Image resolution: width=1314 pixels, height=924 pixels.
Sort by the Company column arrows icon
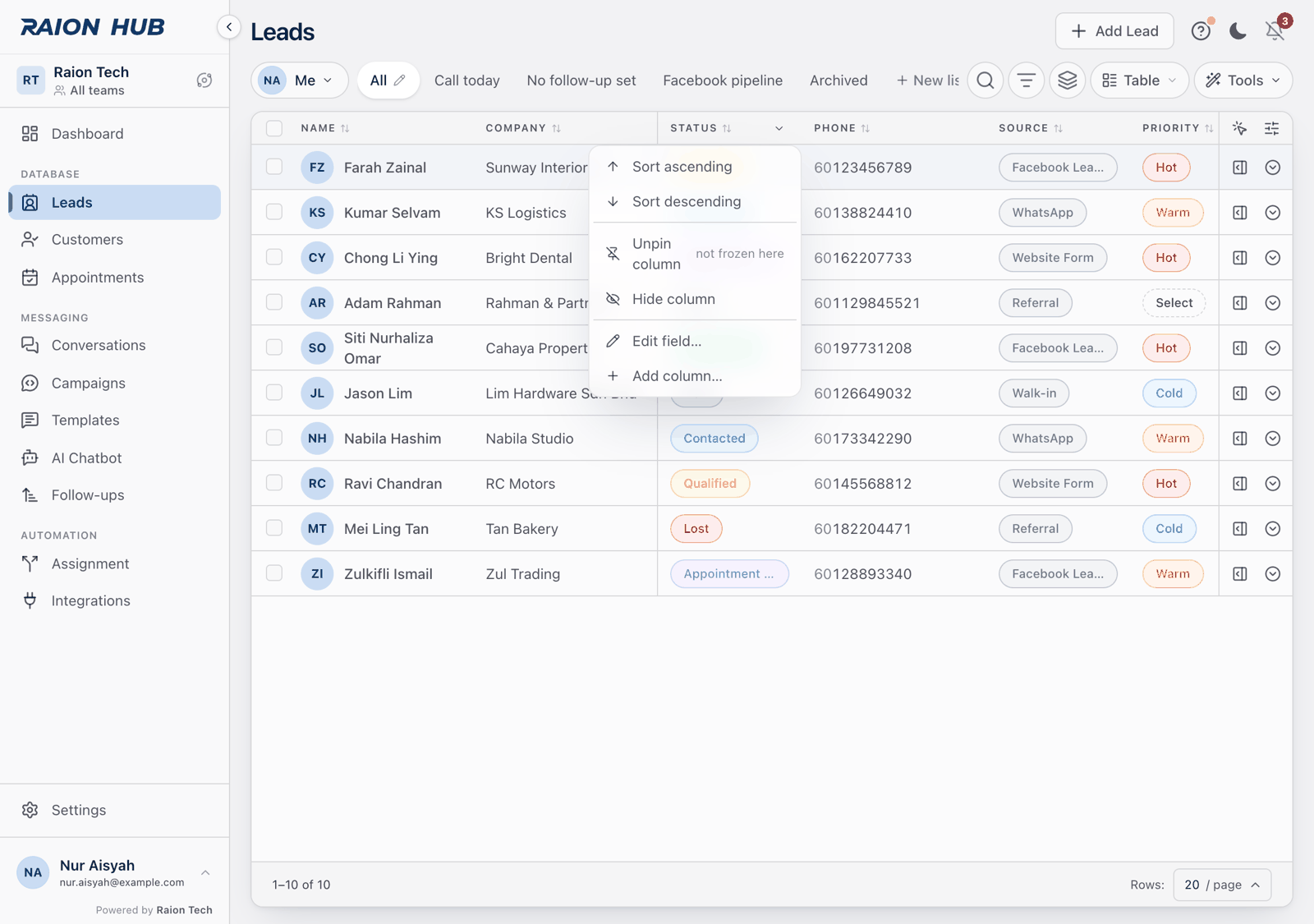pyautogui.click(x=556, y=128)
